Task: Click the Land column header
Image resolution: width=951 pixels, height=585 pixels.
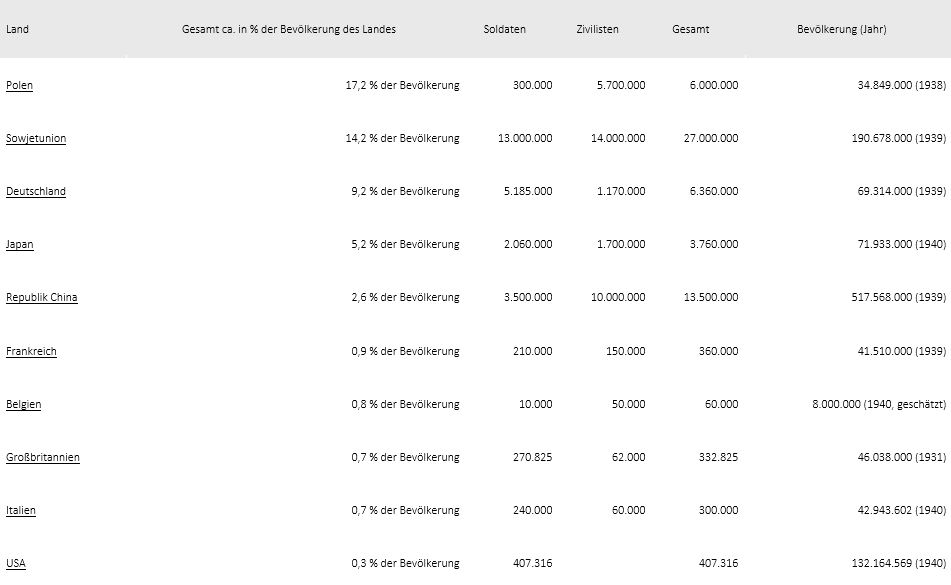Action: click(18, 29)
